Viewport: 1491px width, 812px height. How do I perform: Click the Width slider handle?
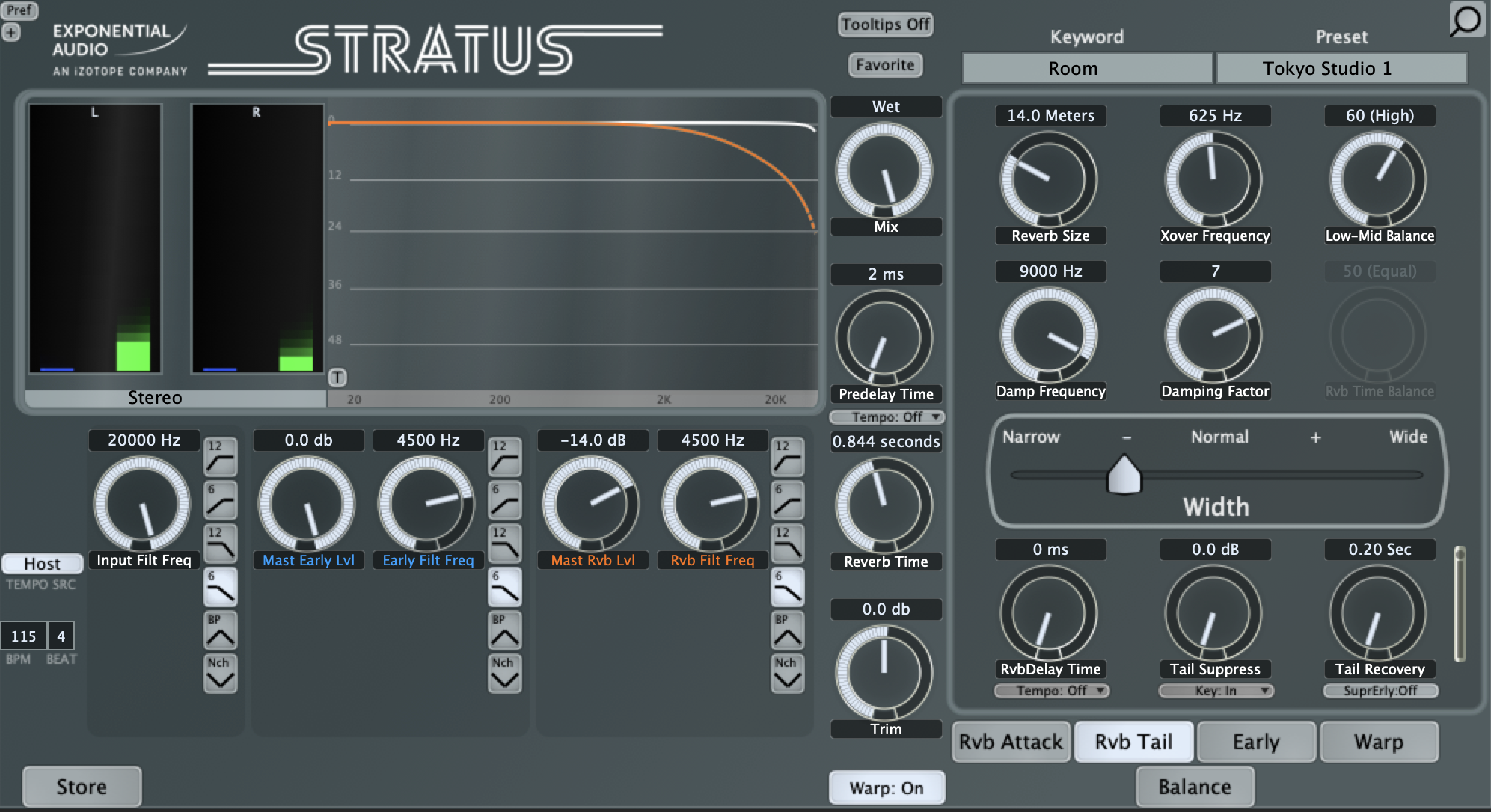(x=1124, y=475)
